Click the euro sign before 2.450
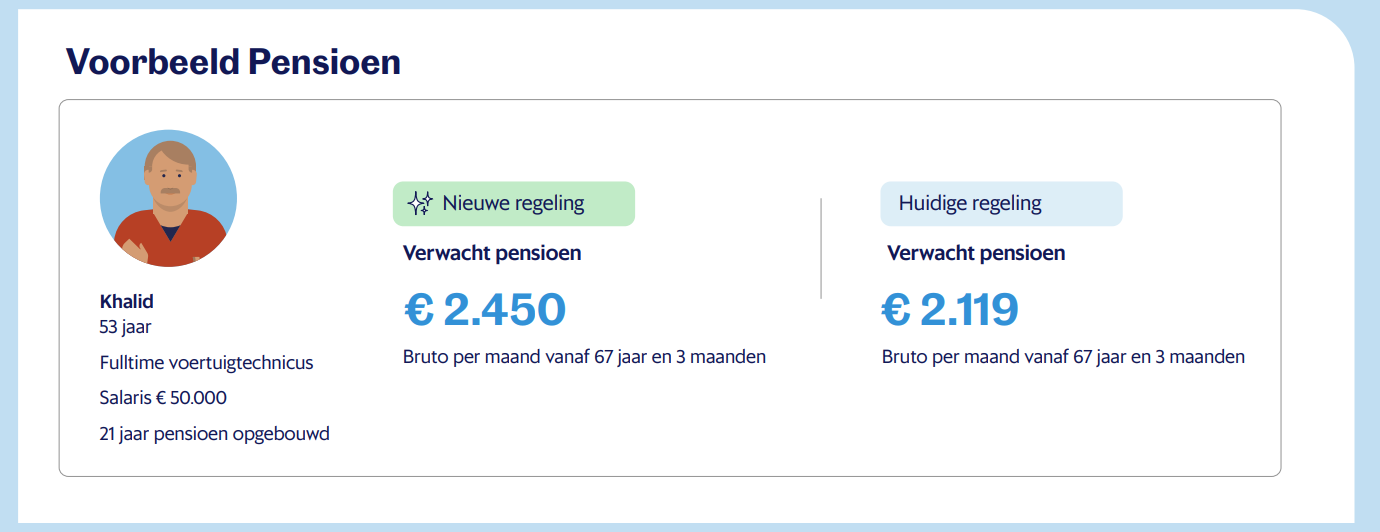This screenshot has height=532, width=1380. pyautogui.click(x=419, y=310)
